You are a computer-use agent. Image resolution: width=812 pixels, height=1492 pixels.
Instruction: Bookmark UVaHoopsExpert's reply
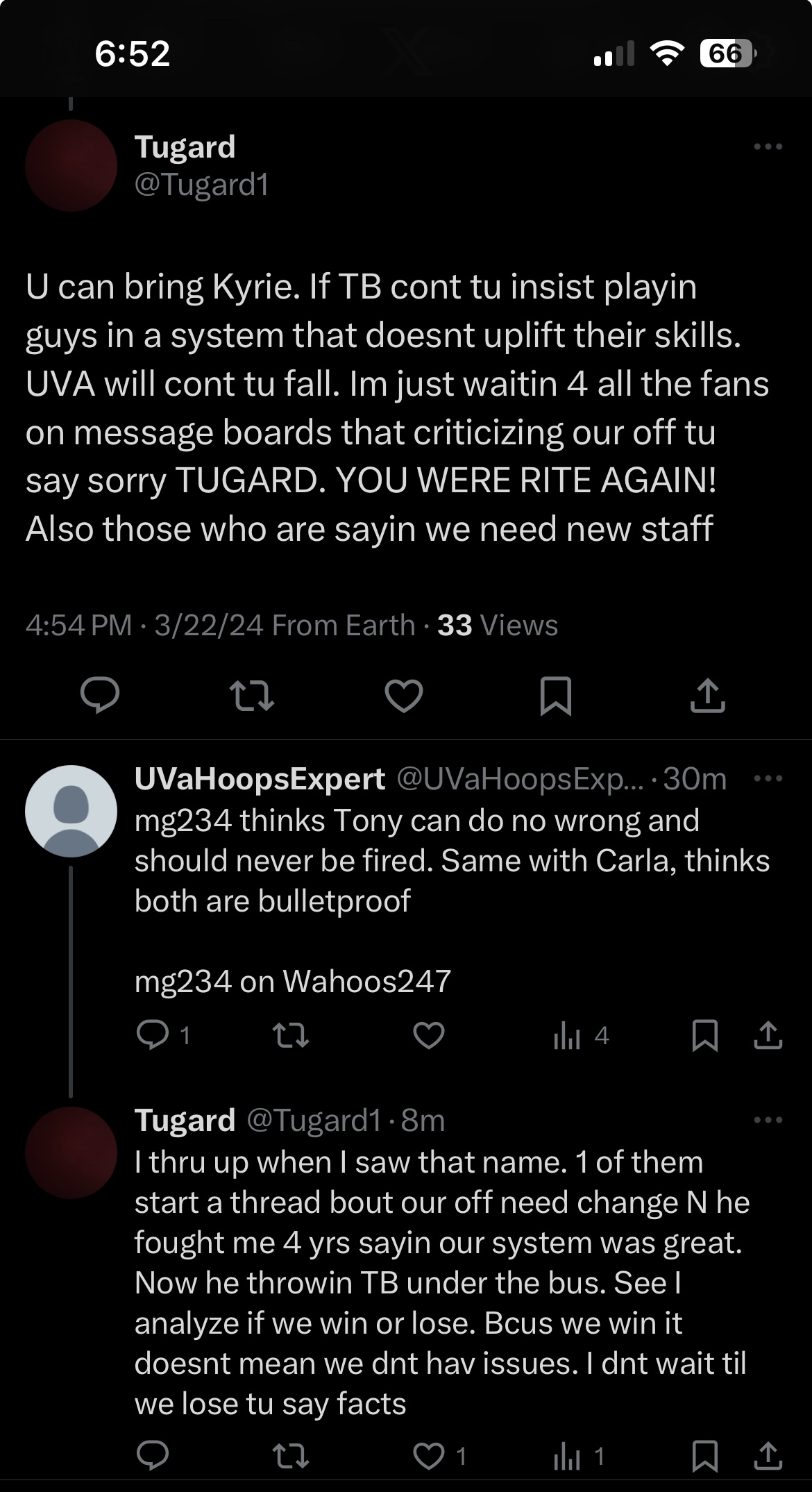pos(705,1035)
